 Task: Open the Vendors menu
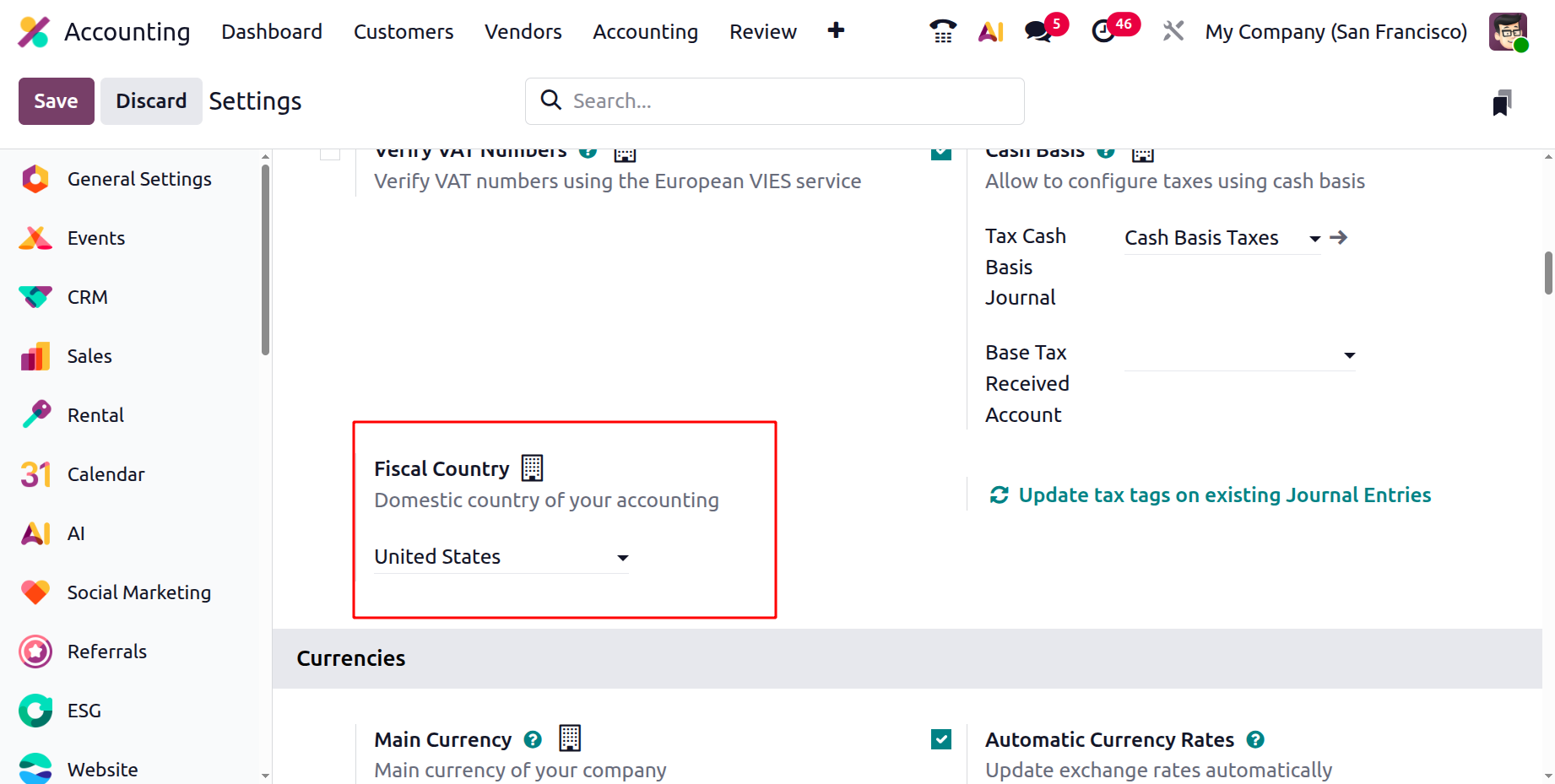pos(523,31)
